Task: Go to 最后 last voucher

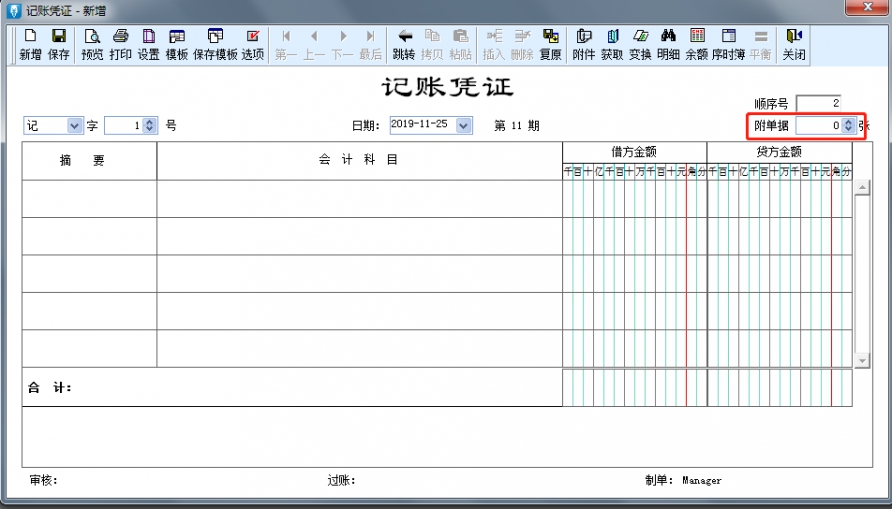Action: tap(370, 44)
